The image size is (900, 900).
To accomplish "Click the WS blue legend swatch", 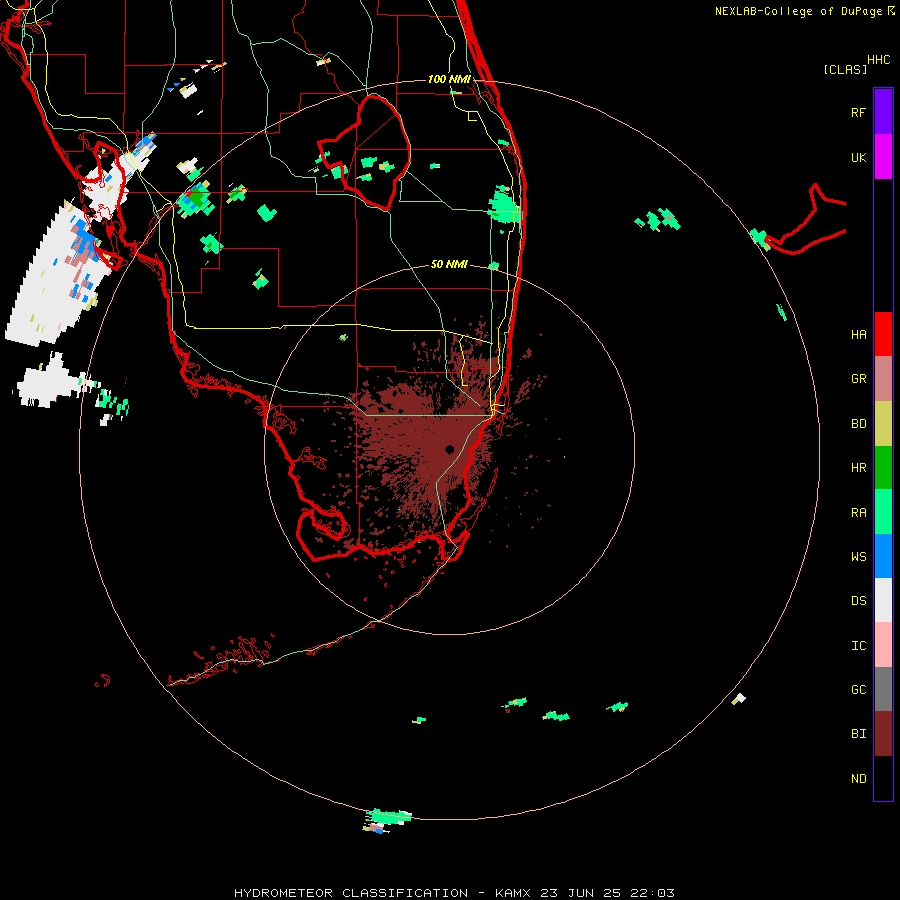I will click(883, 556).
